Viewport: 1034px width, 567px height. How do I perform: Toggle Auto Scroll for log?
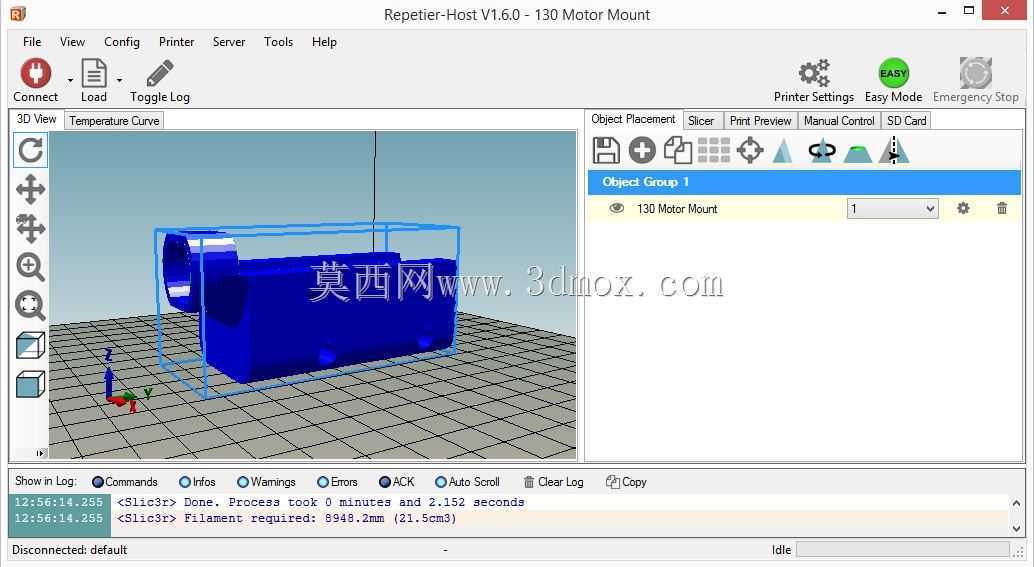[467, 482]
